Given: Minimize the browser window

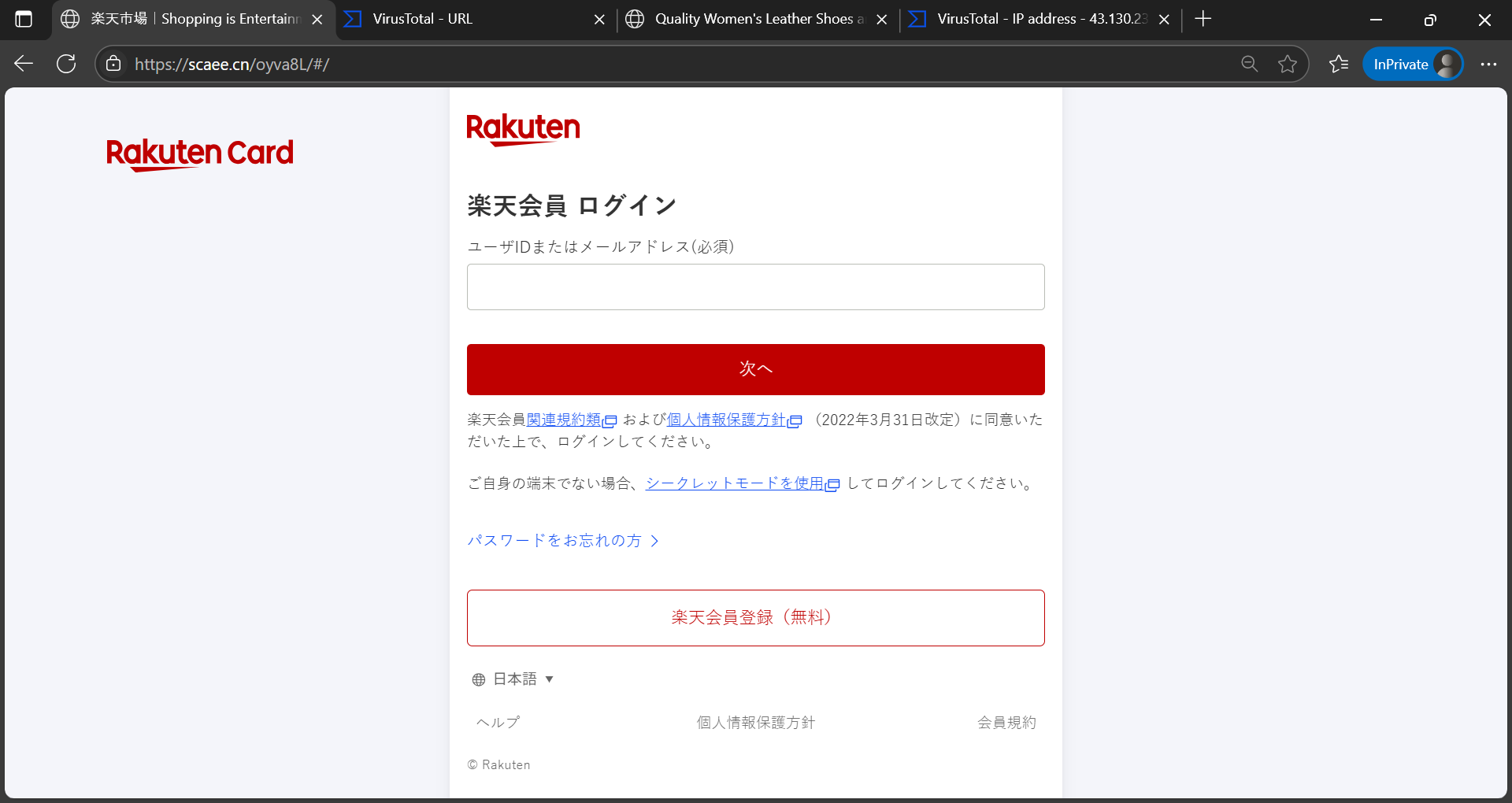Looking at the screenshot, I should (x=1376, y=20).
